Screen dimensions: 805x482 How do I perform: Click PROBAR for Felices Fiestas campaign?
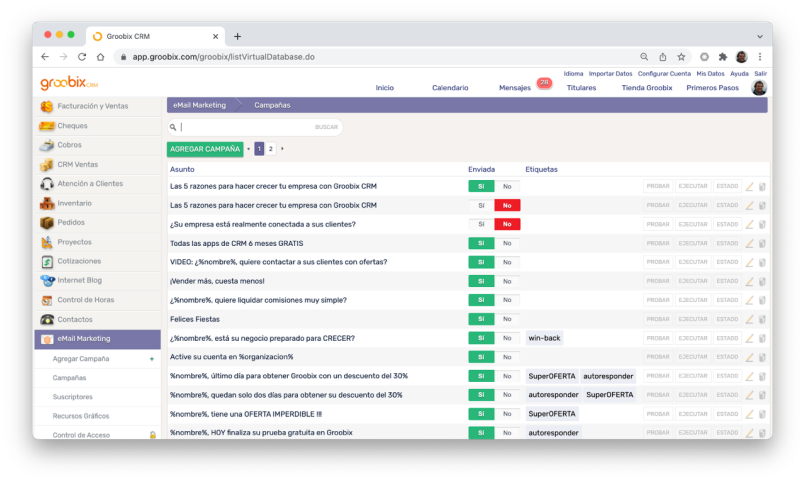click(x=658, y=319)
